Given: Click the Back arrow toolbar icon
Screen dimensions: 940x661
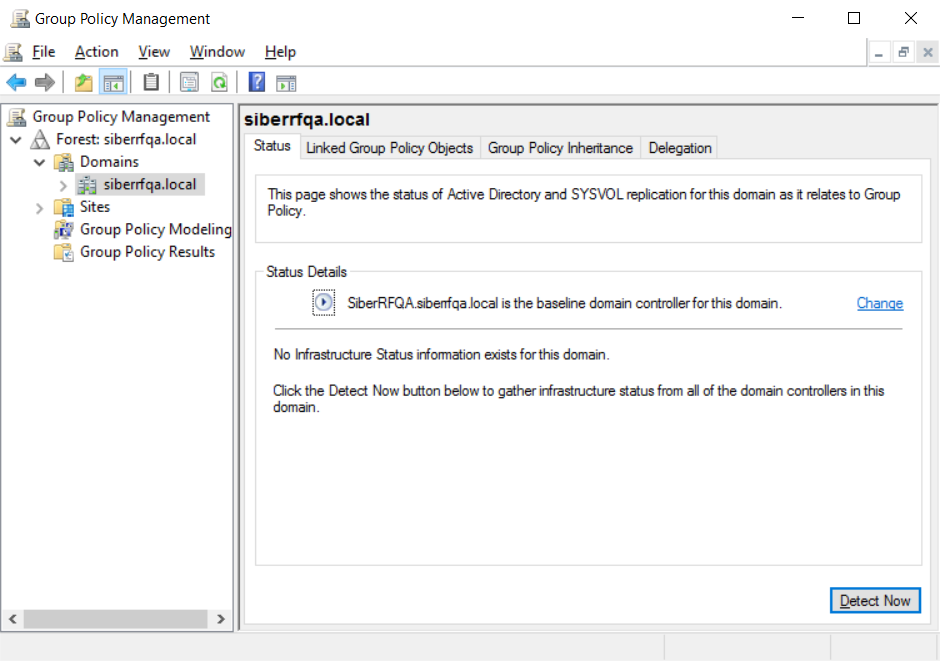Looking at the screenshot, I should pos(16,83).
